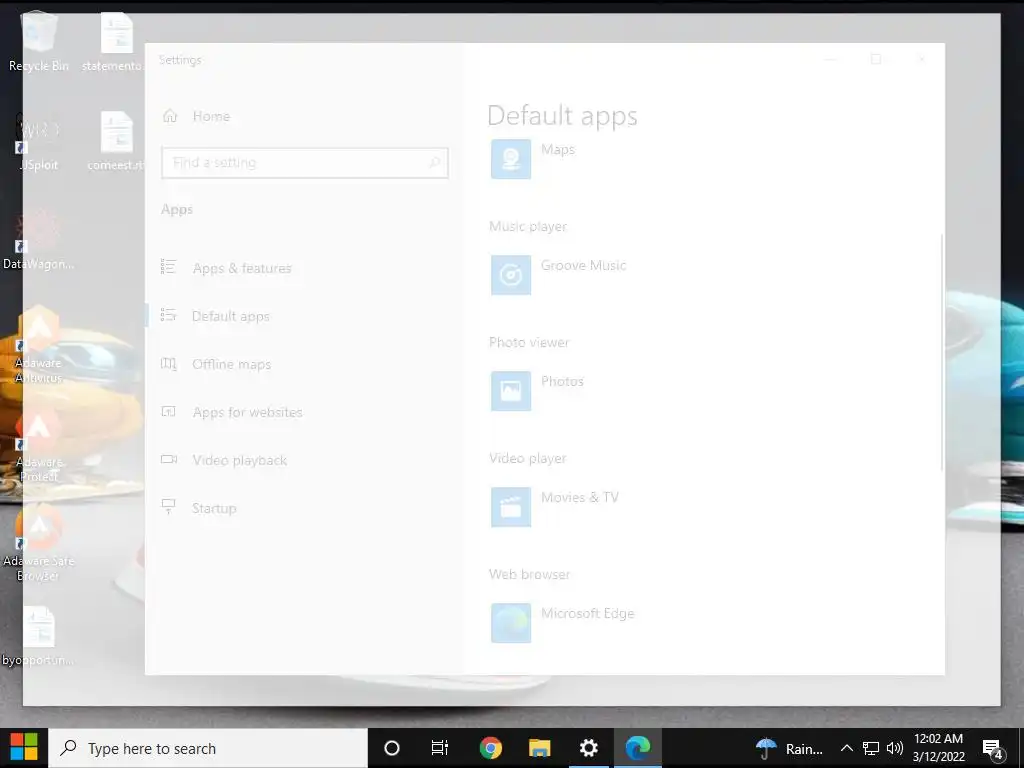
Task: Click the volume speaker tray icon
Action: (x=895, y=748)
